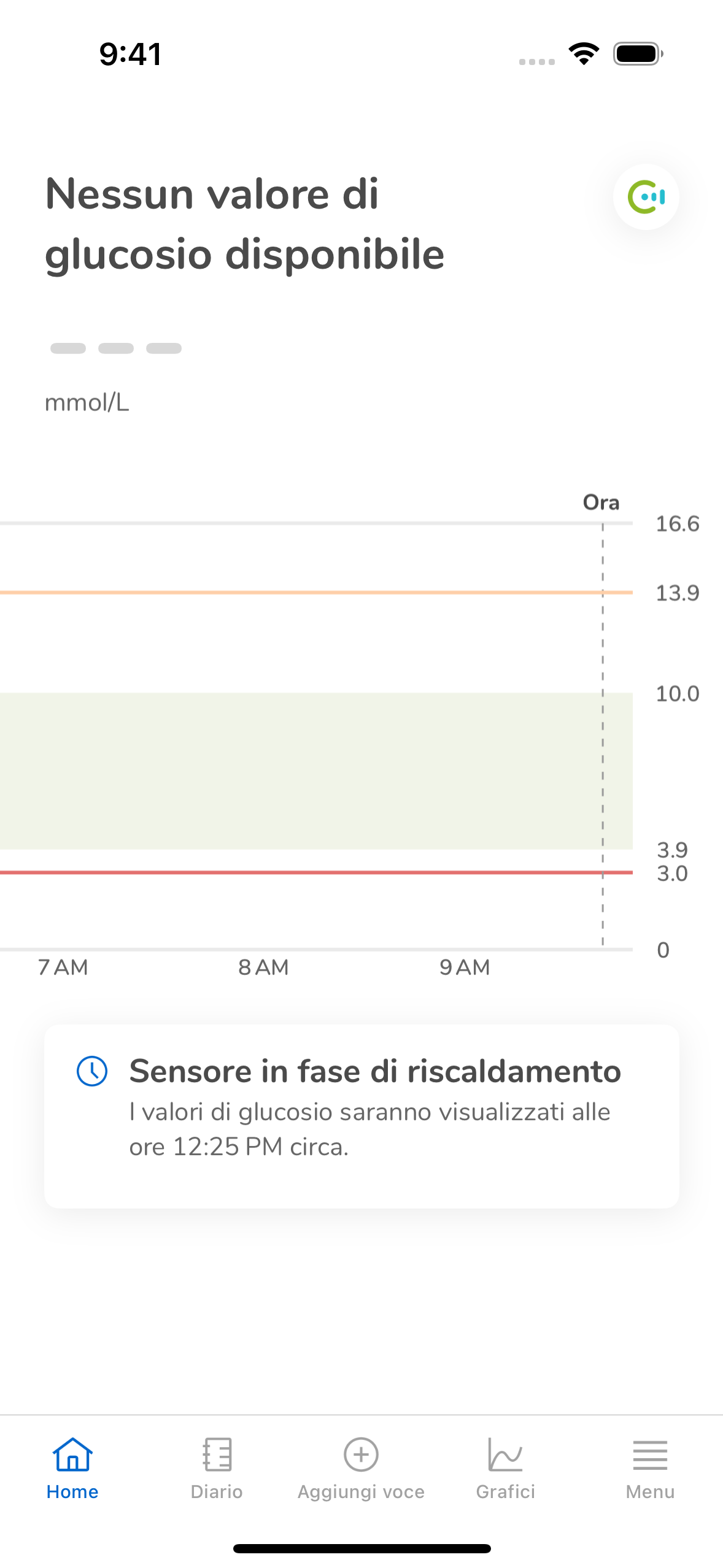723x1568 pixels.
Task: Tap the battery indicator in status bar
Action: click(x=638, y=54)
